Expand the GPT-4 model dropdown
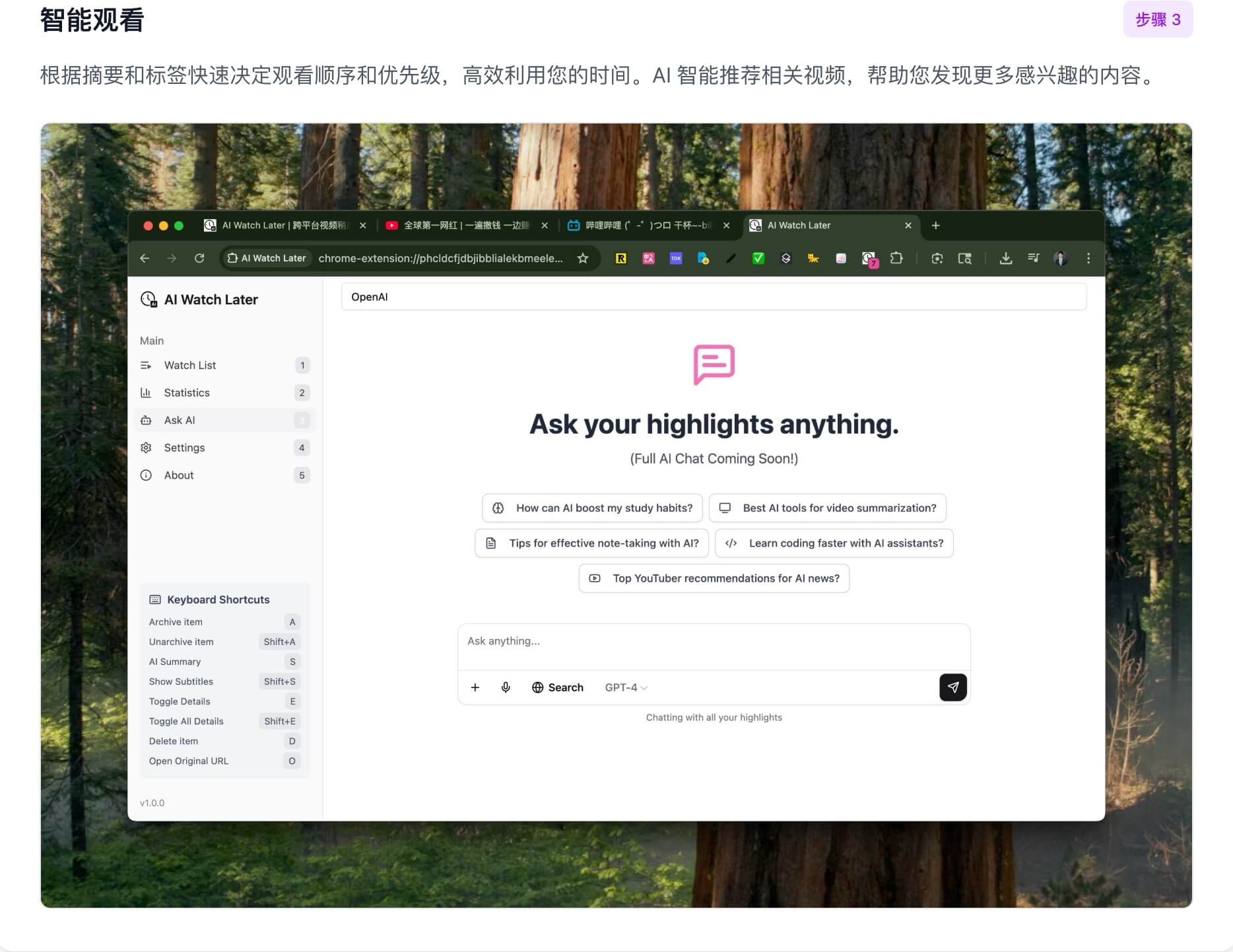Image resolution: width=1233 pixels, height=952 pixels. [626, 687]
